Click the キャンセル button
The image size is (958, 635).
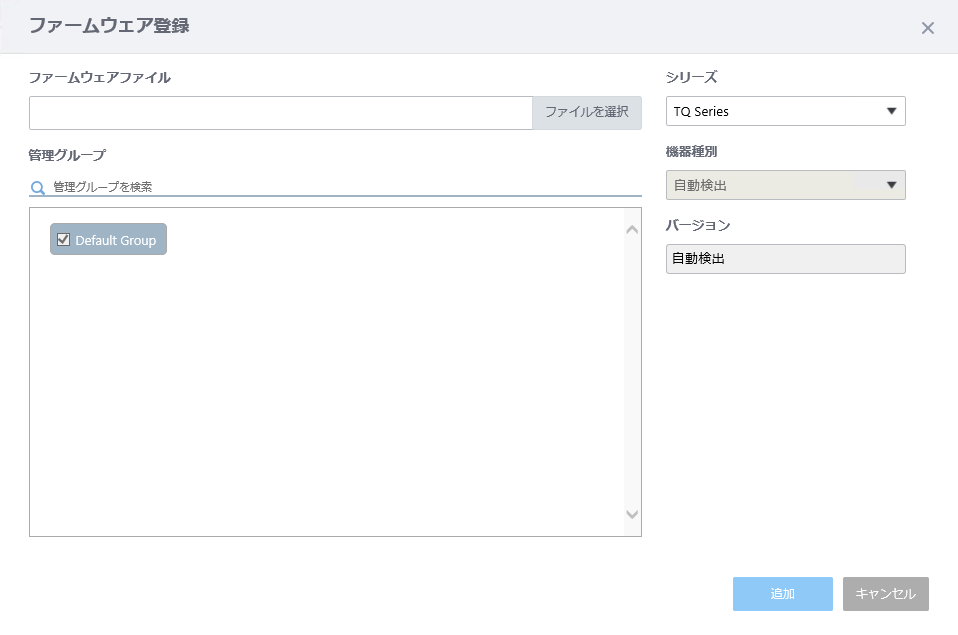(x=886, y=593)
